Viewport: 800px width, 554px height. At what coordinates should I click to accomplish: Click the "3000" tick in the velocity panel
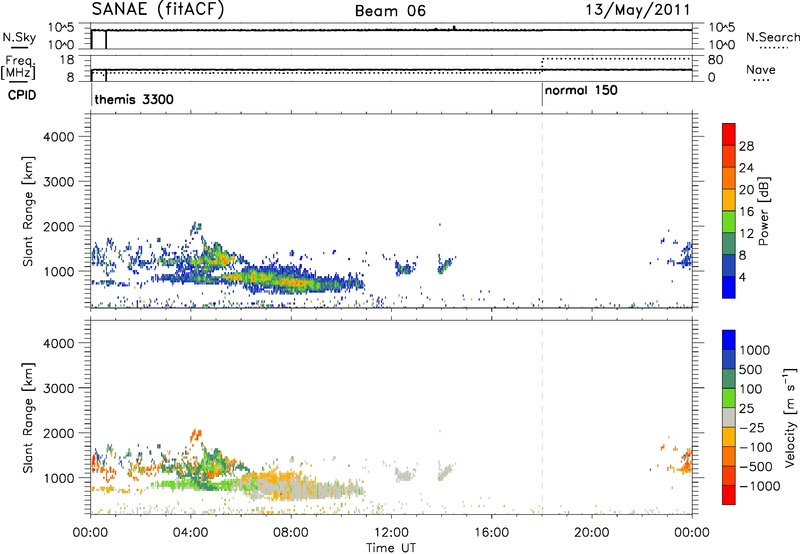[x=59, y=388]
